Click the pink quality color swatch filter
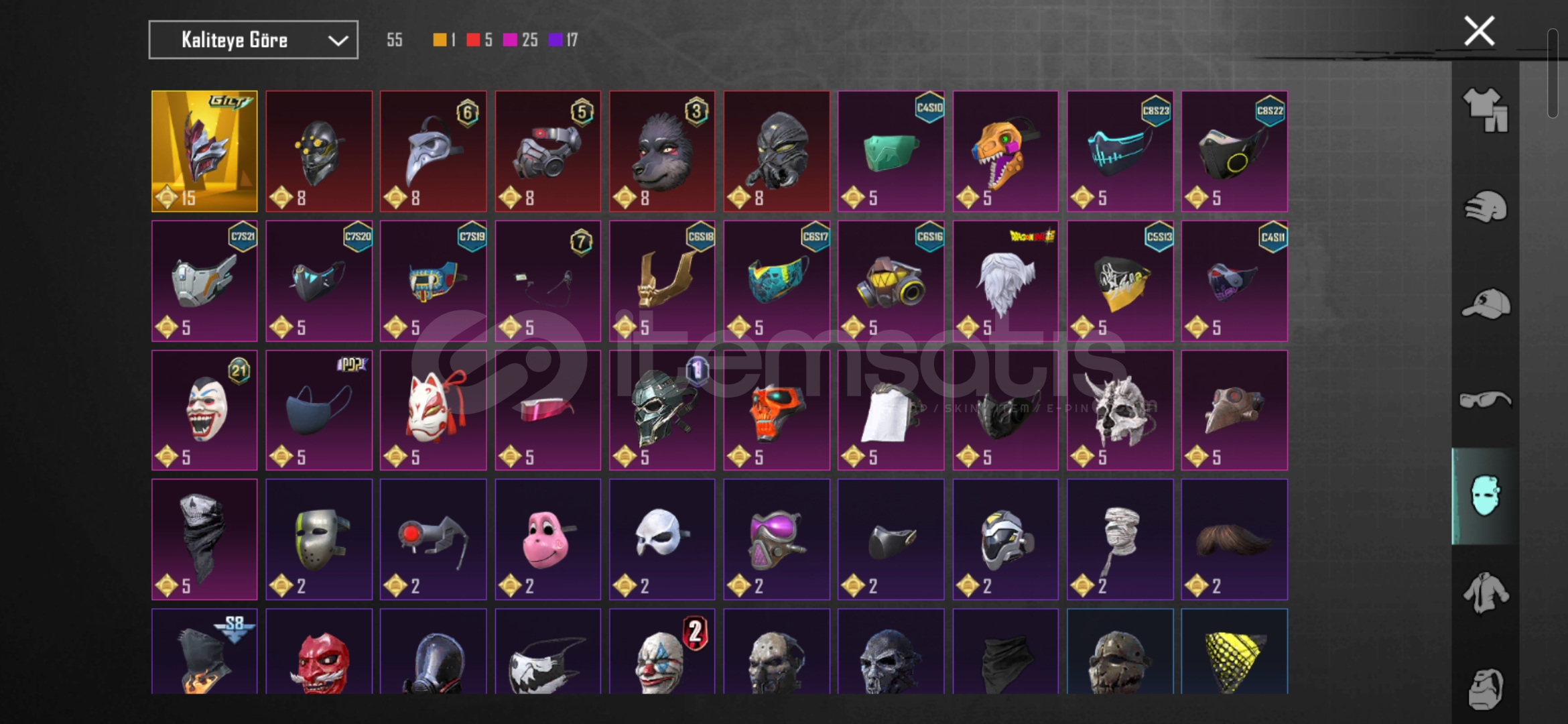 (x=510, y=40)
